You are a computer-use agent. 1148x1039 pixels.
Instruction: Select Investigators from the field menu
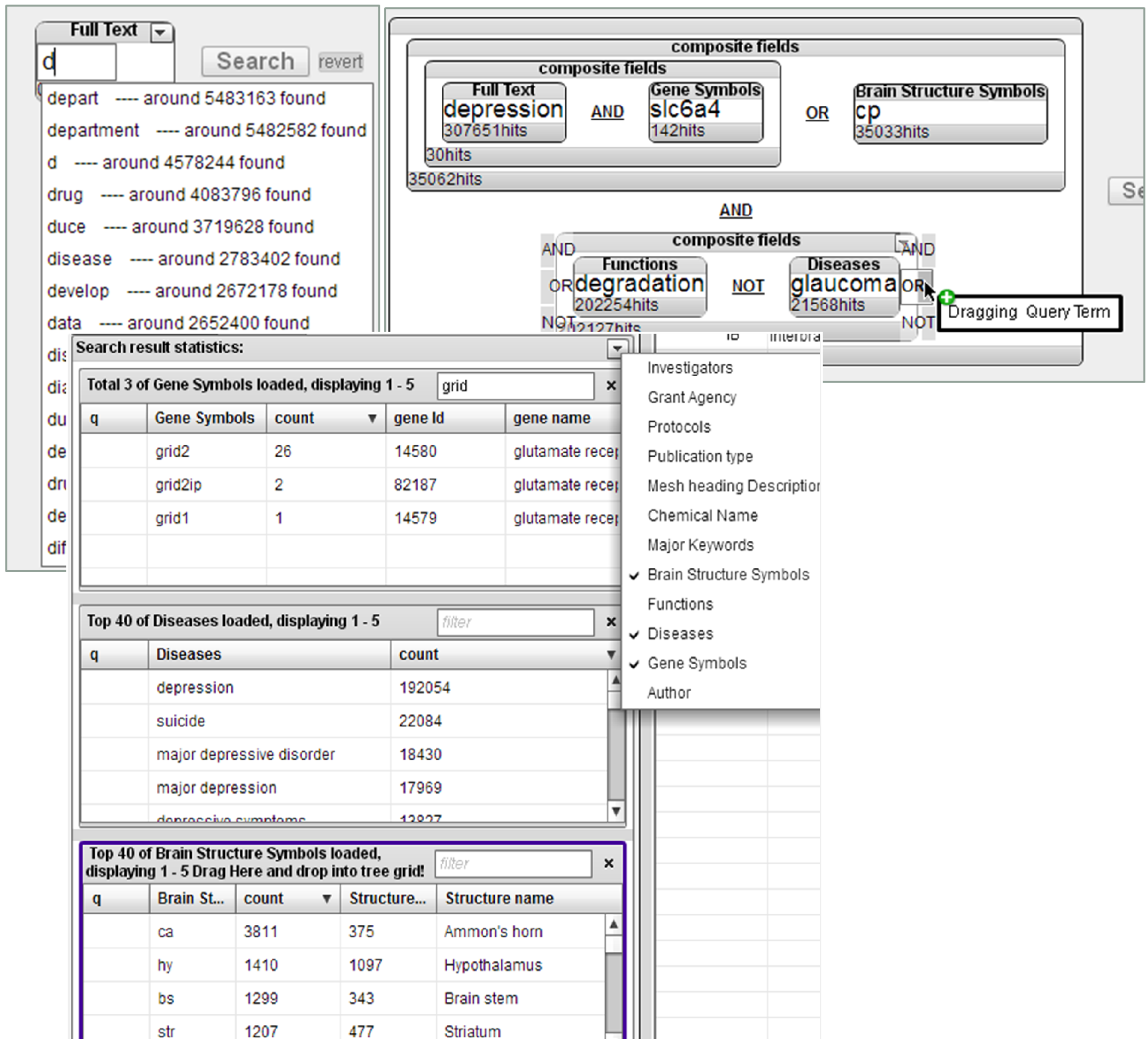[x=690, y=368]
